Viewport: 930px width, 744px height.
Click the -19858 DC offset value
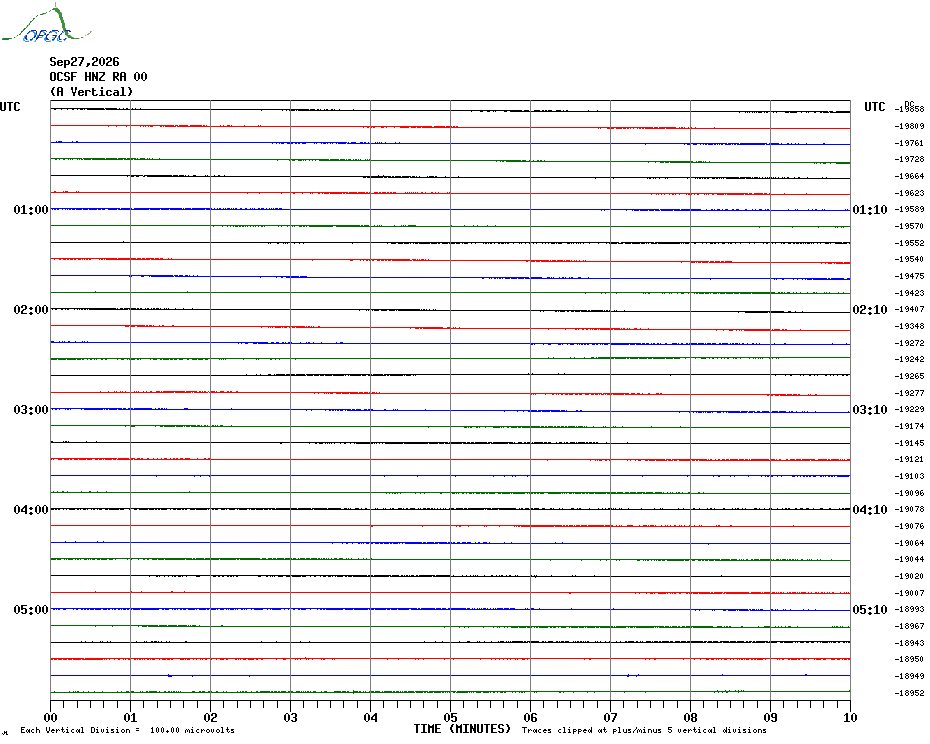910,109
